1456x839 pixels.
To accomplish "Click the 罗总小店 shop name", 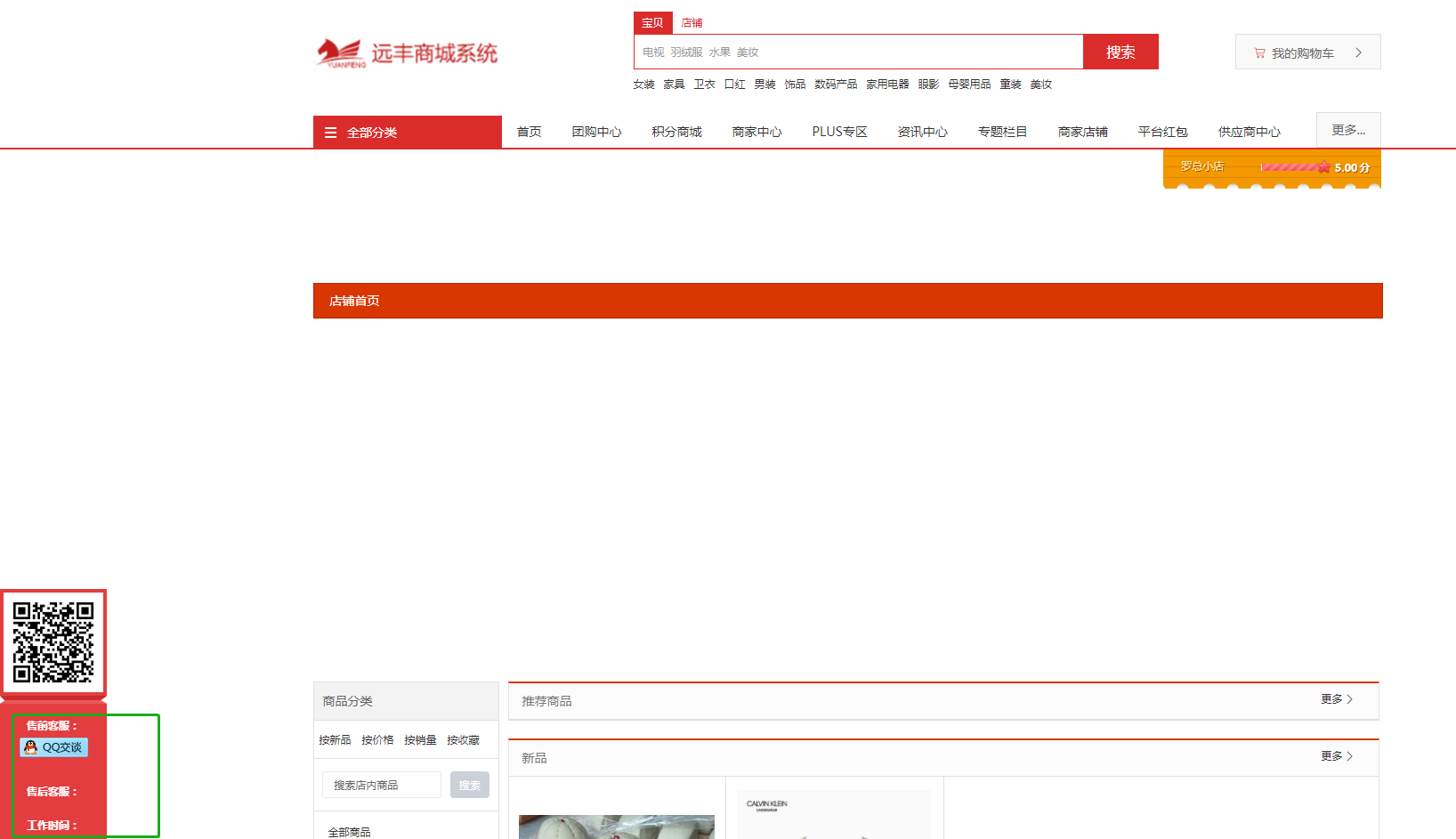I will [1201, 166].
